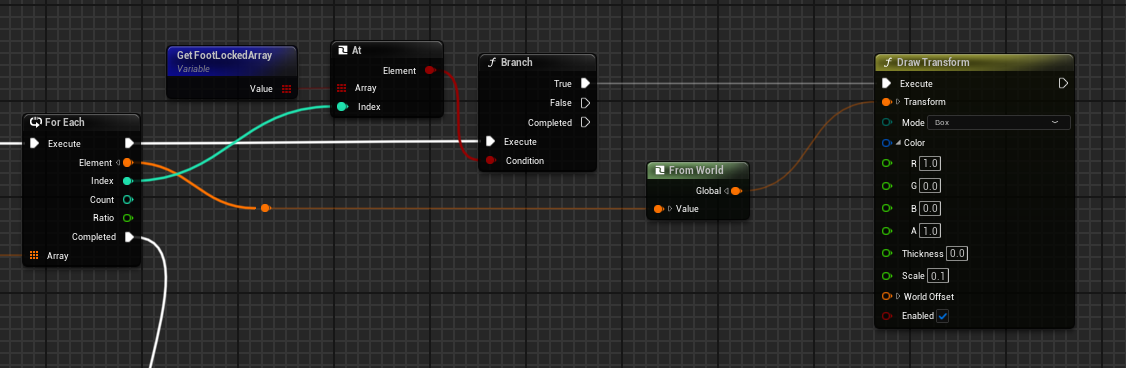The image size is (1126, 368).
Task: Click the At node Element output pin
Action: pos(429,70)
